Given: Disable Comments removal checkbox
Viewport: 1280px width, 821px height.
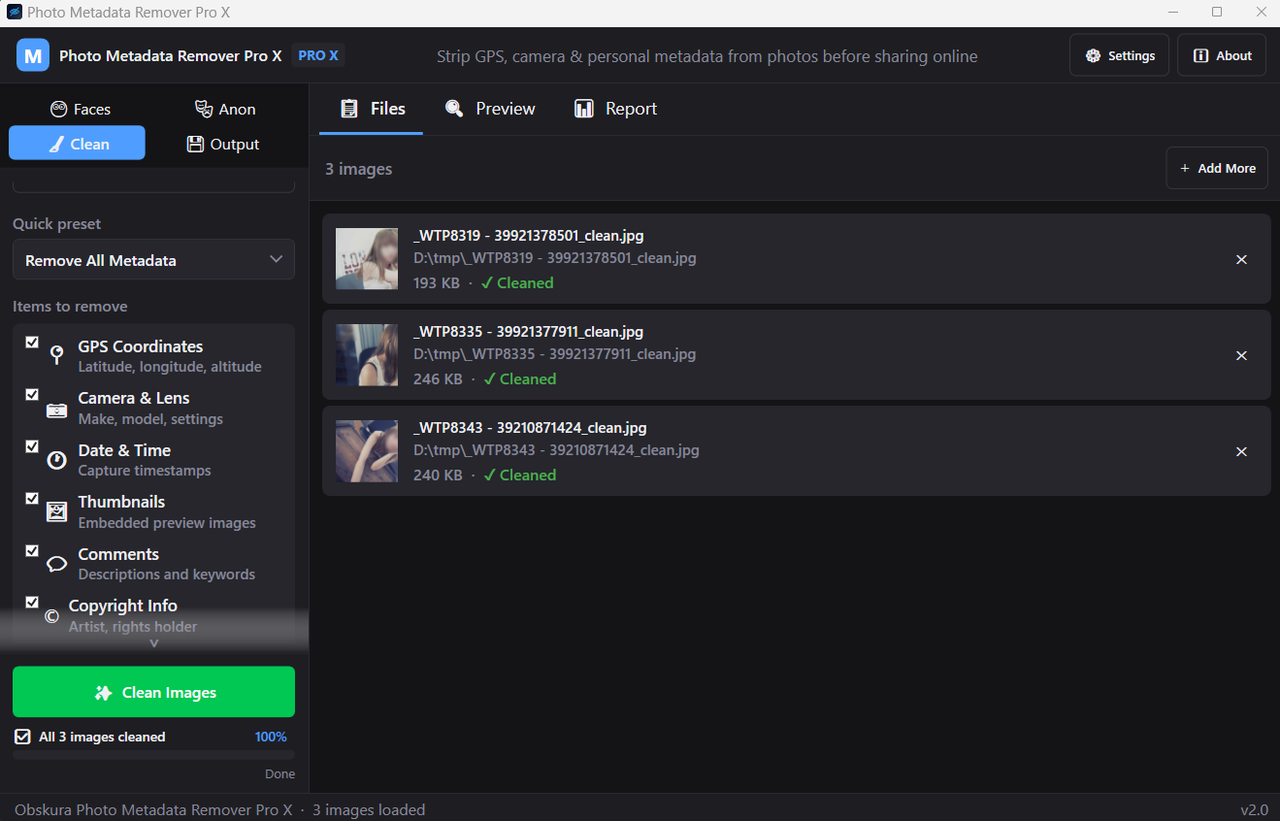Looking at the screenshot, I should [32, 550].
